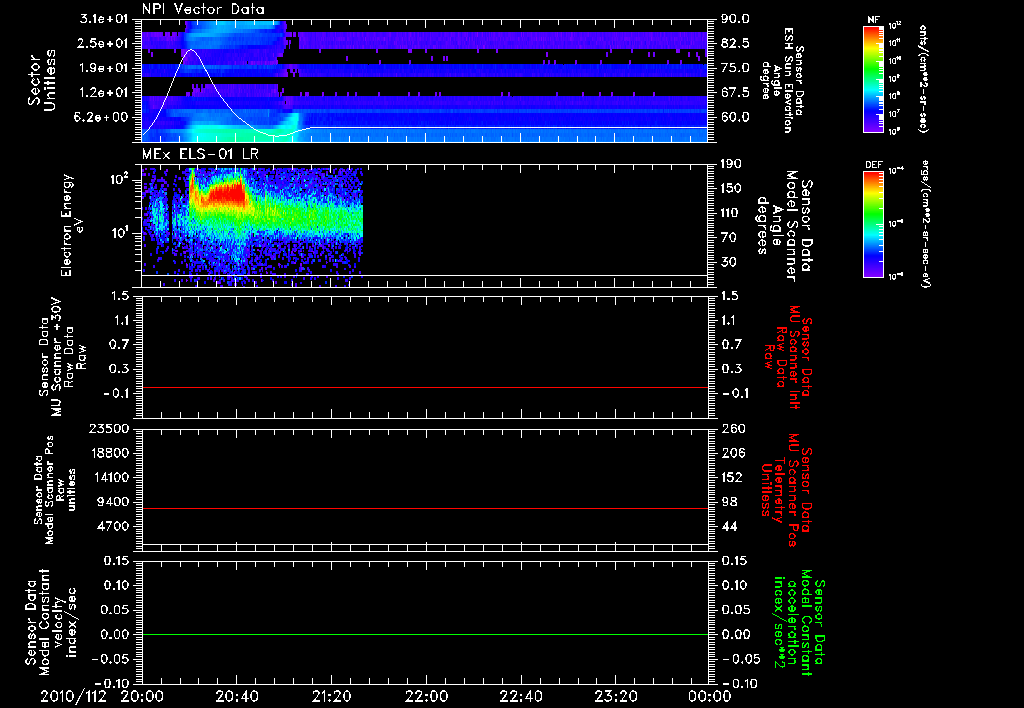The height and width of the screenshot is (708, 1024).
Task: Click the 82.5 sun elevation axis value
Action: coord(735,43)
